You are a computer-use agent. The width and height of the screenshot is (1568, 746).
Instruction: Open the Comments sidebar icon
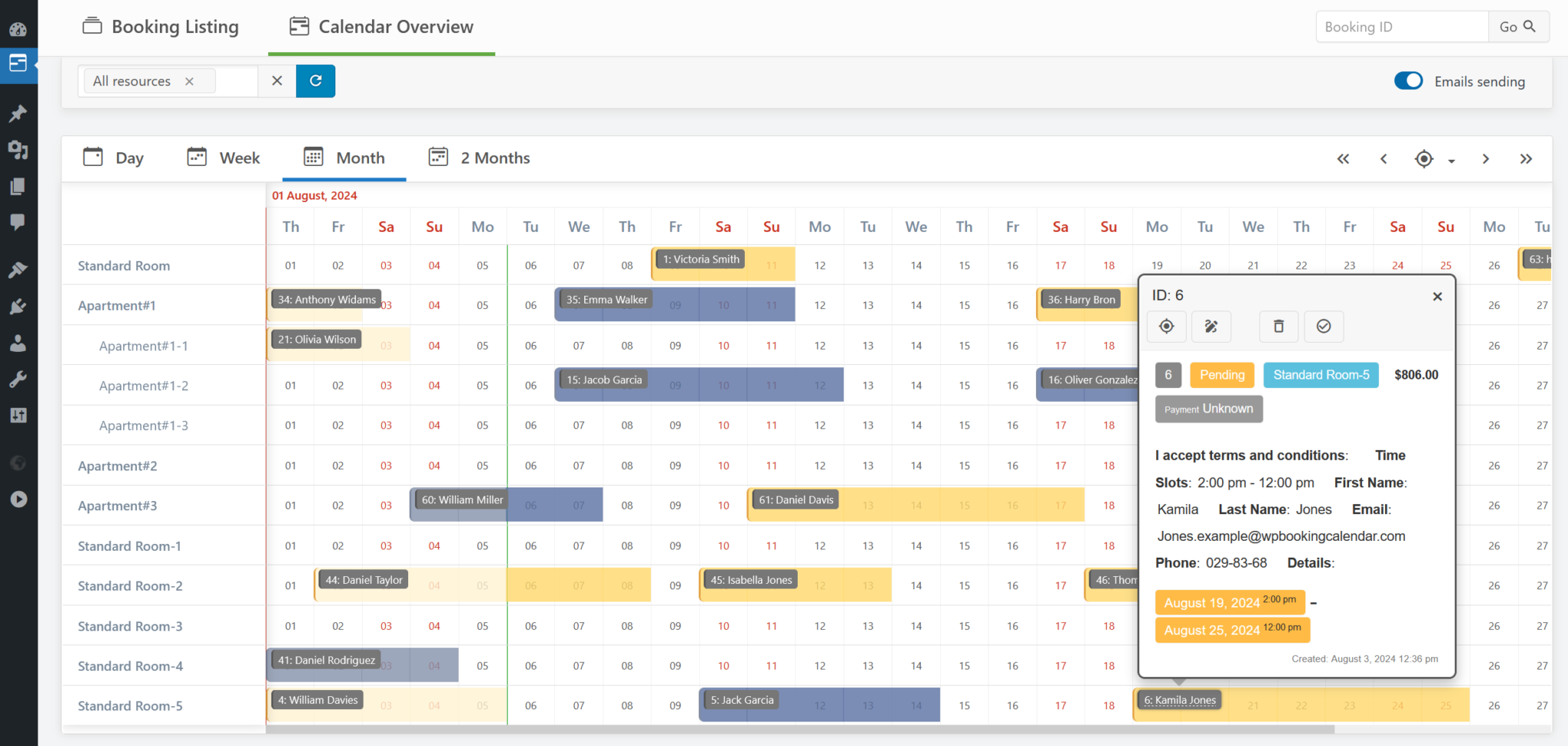click(x=18, y=222)
